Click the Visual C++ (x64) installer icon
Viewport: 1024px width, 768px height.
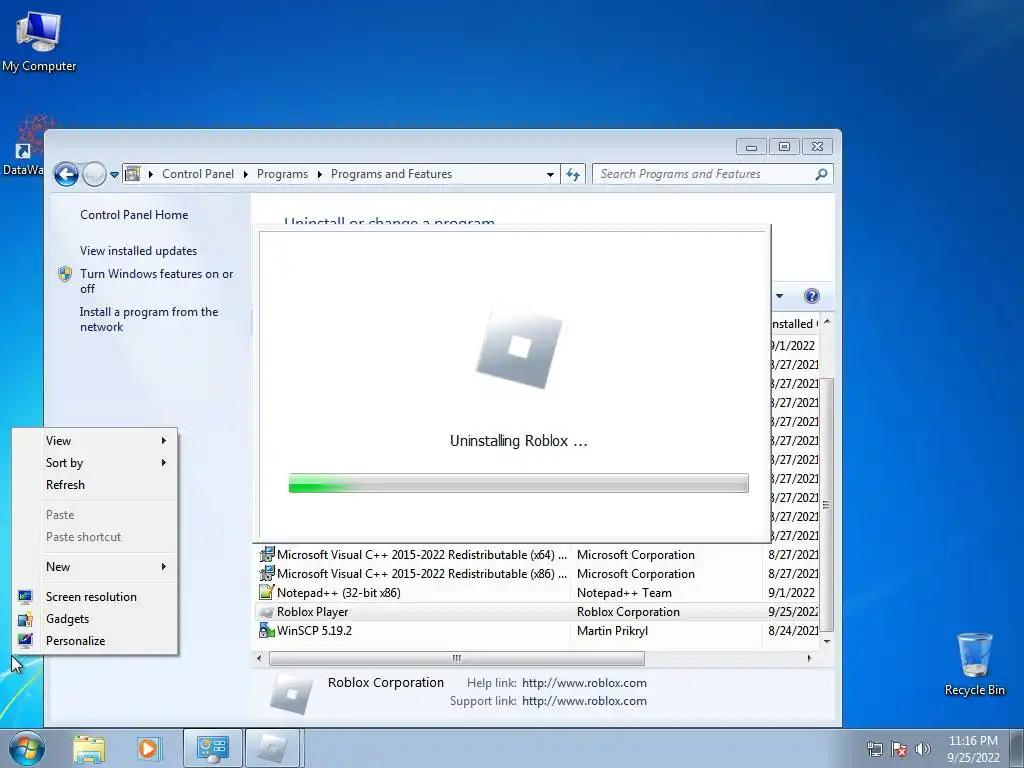coord(266,555)
